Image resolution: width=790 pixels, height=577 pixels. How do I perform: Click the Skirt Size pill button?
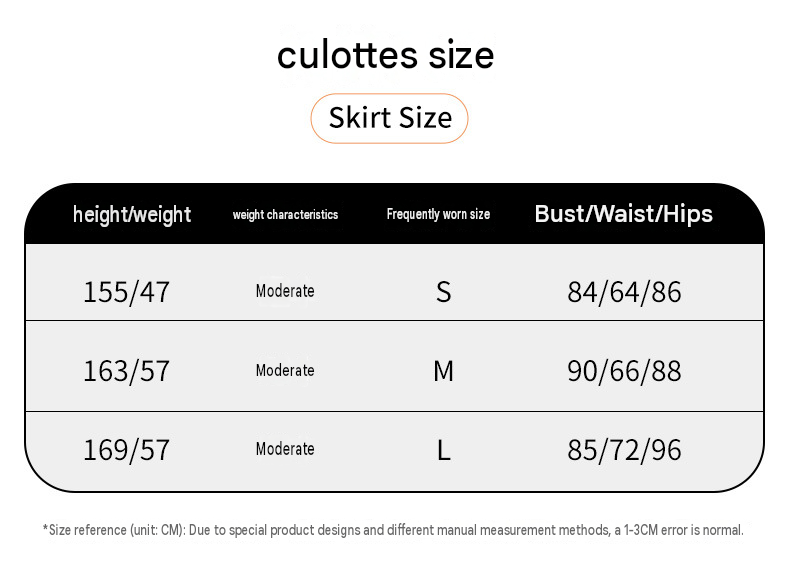(x=389, y=118)
